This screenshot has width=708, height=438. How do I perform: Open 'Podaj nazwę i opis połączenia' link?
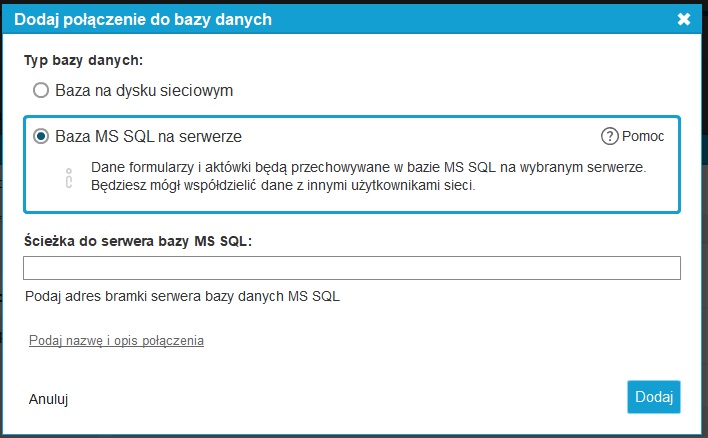click(x=116, y=340)
